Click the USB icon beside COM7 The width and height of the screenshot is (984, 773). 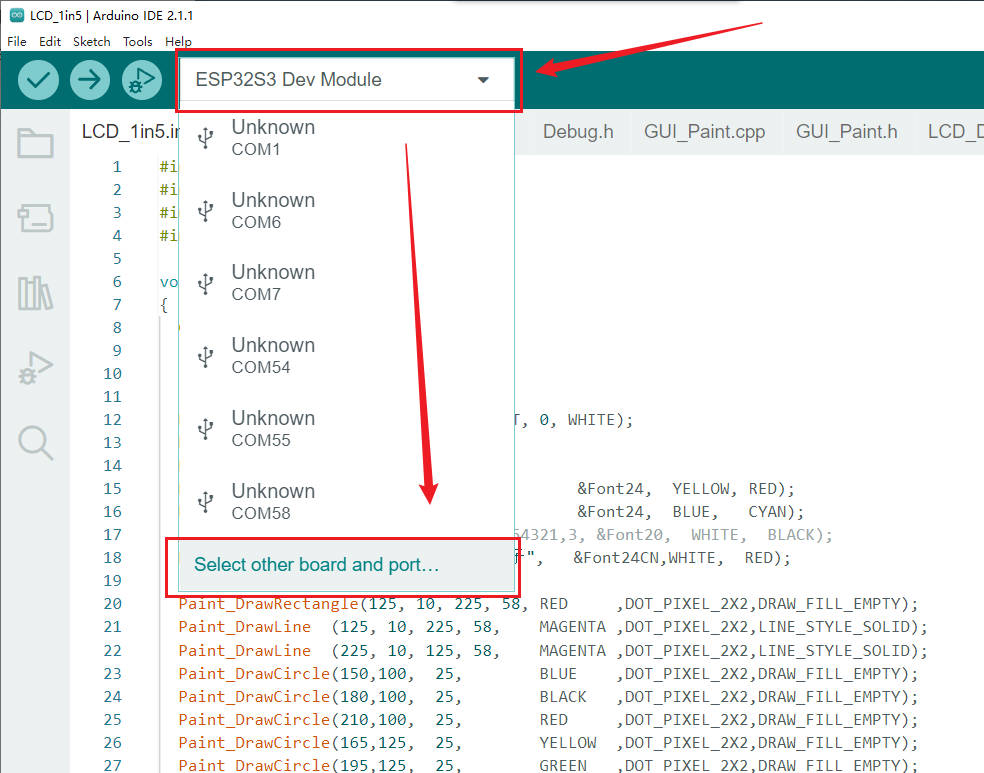(205, 283)
